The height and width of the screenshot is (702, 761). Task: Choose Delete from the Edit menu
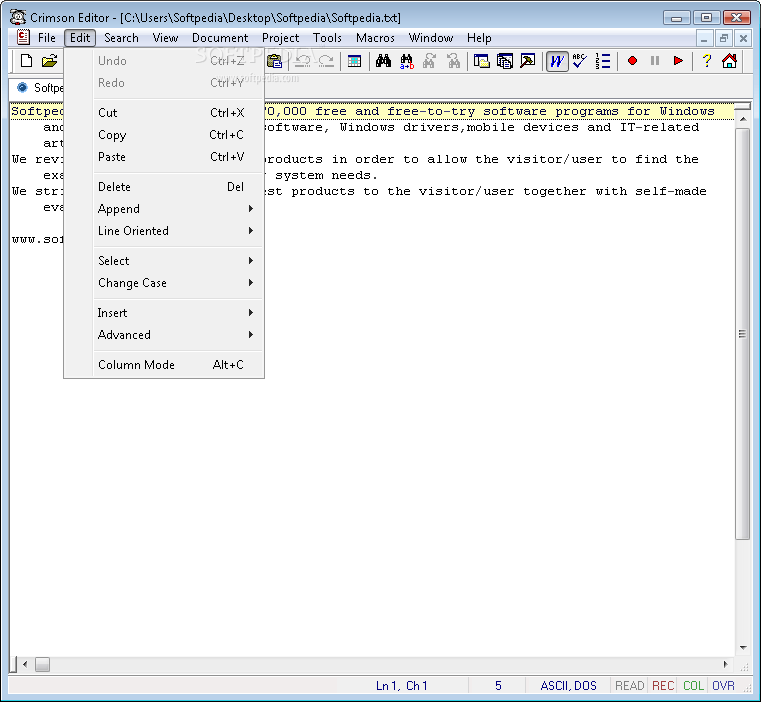(x=179, y=186)
